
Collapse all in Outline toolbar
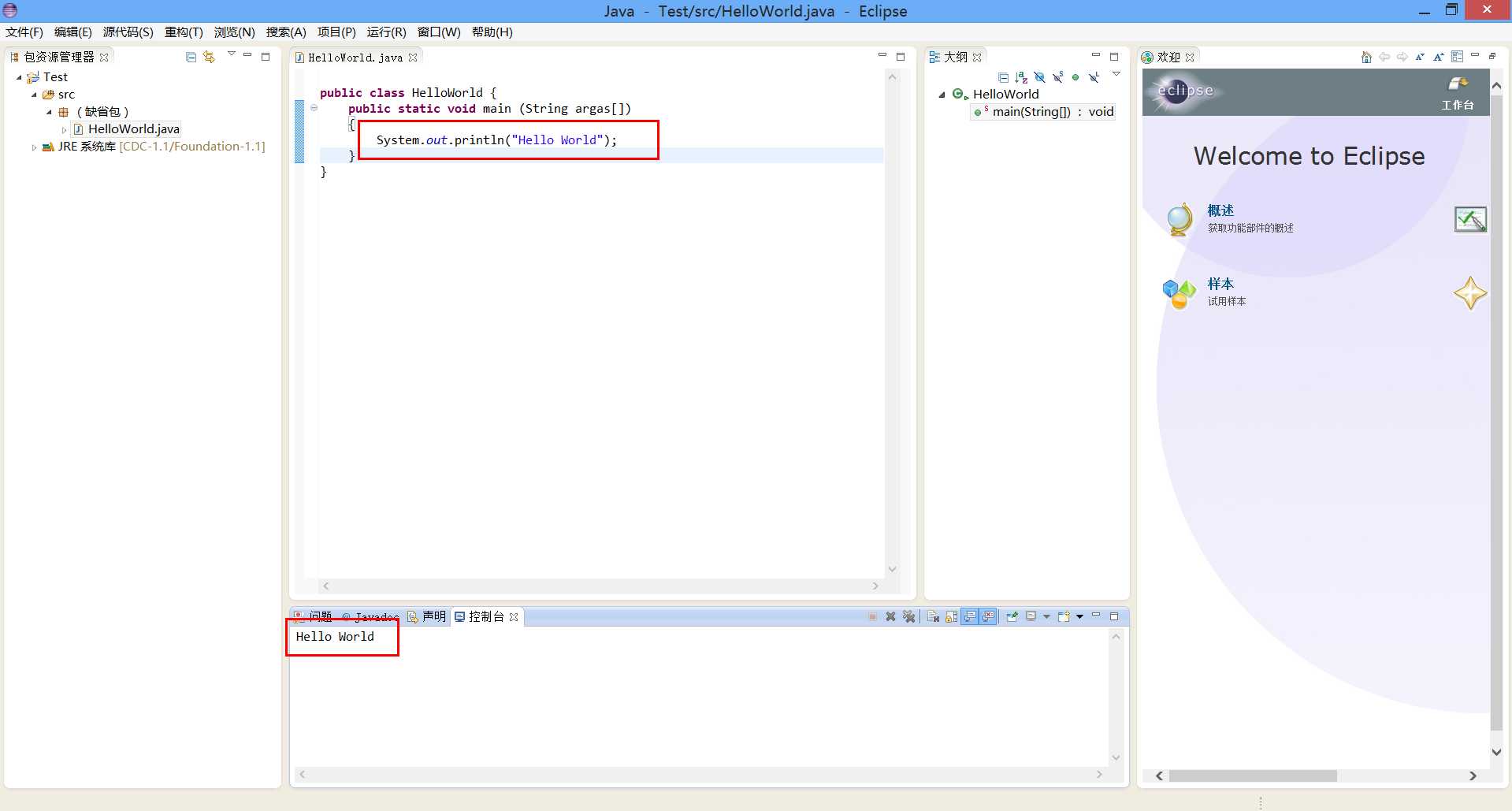tap(1003, 77)
